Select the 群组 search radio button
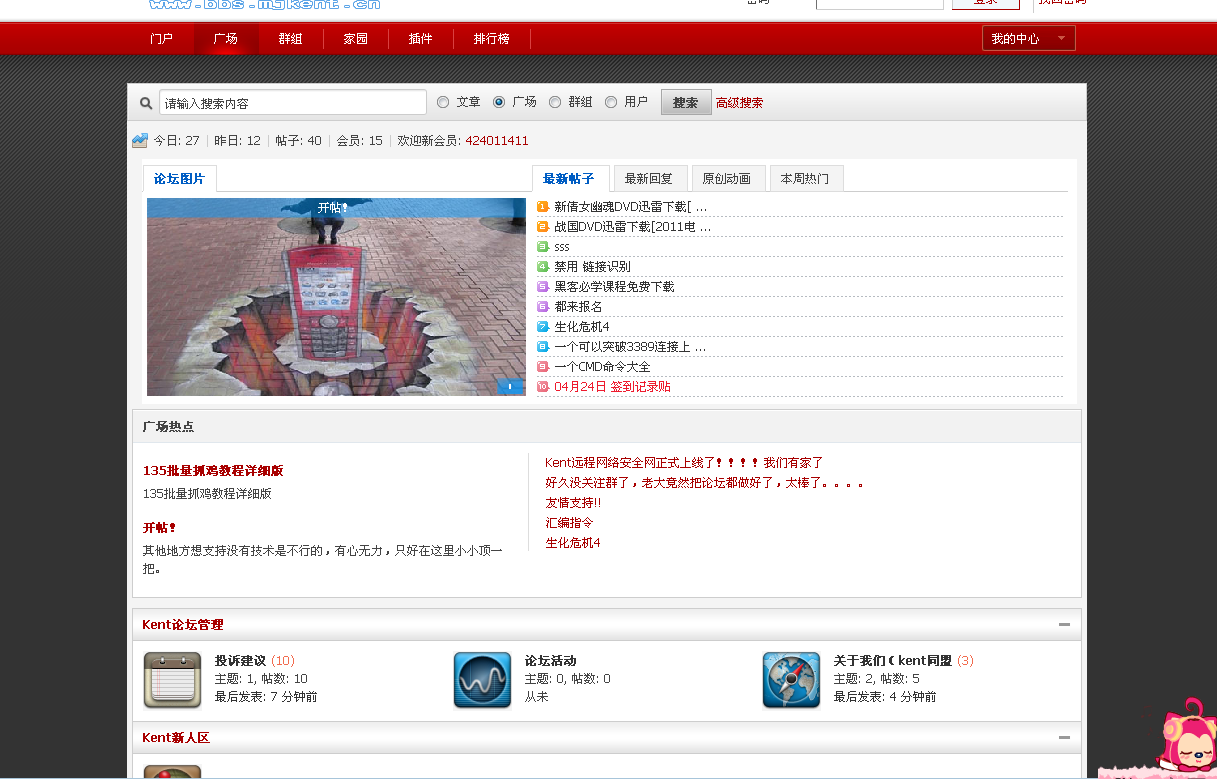 coord(555,102)
